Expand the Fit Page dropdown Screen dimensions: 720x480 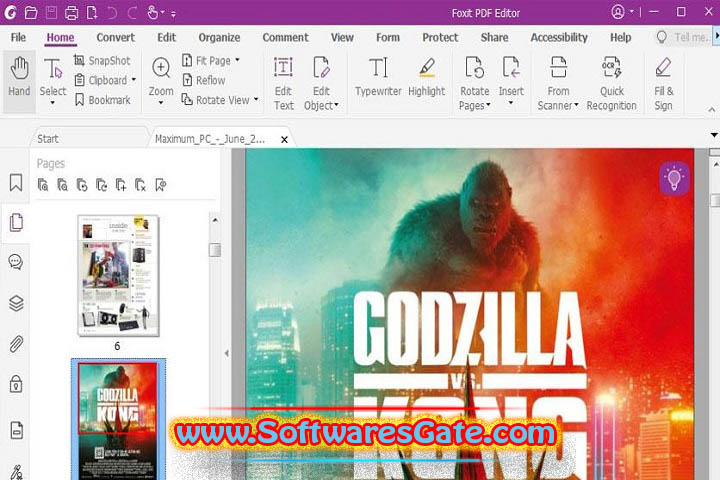point(237,60)
